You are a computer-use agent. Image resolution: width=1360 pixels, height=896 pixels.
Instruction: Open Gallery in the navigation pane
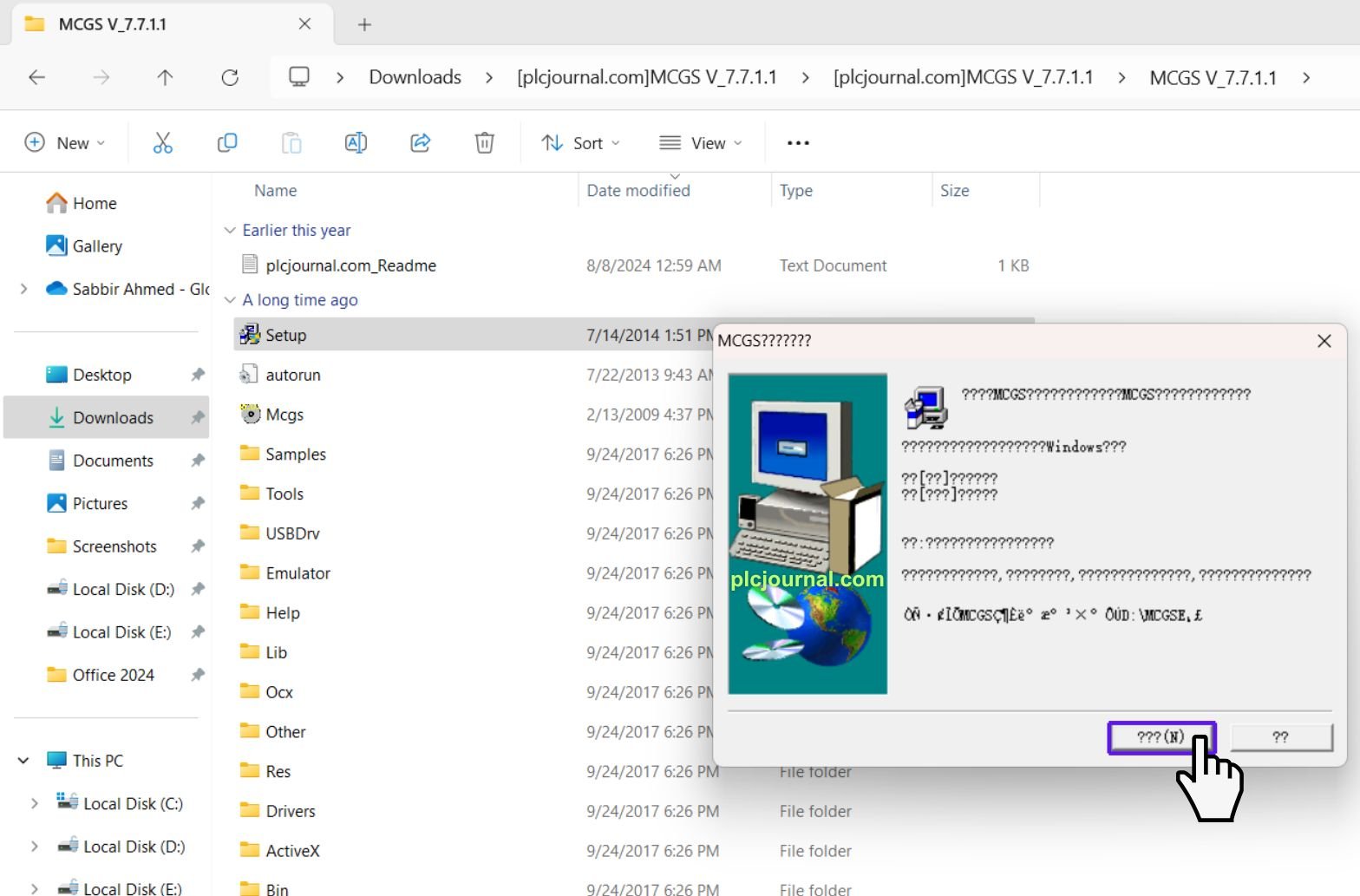point(85,246)
